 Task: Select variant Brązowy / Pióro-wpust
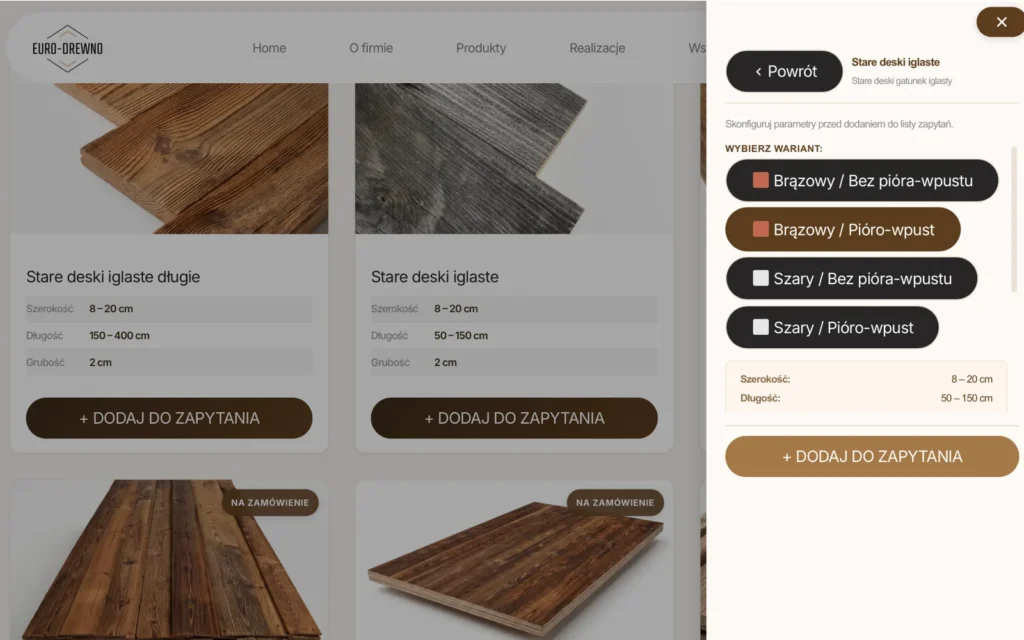(x=843, y=229)
